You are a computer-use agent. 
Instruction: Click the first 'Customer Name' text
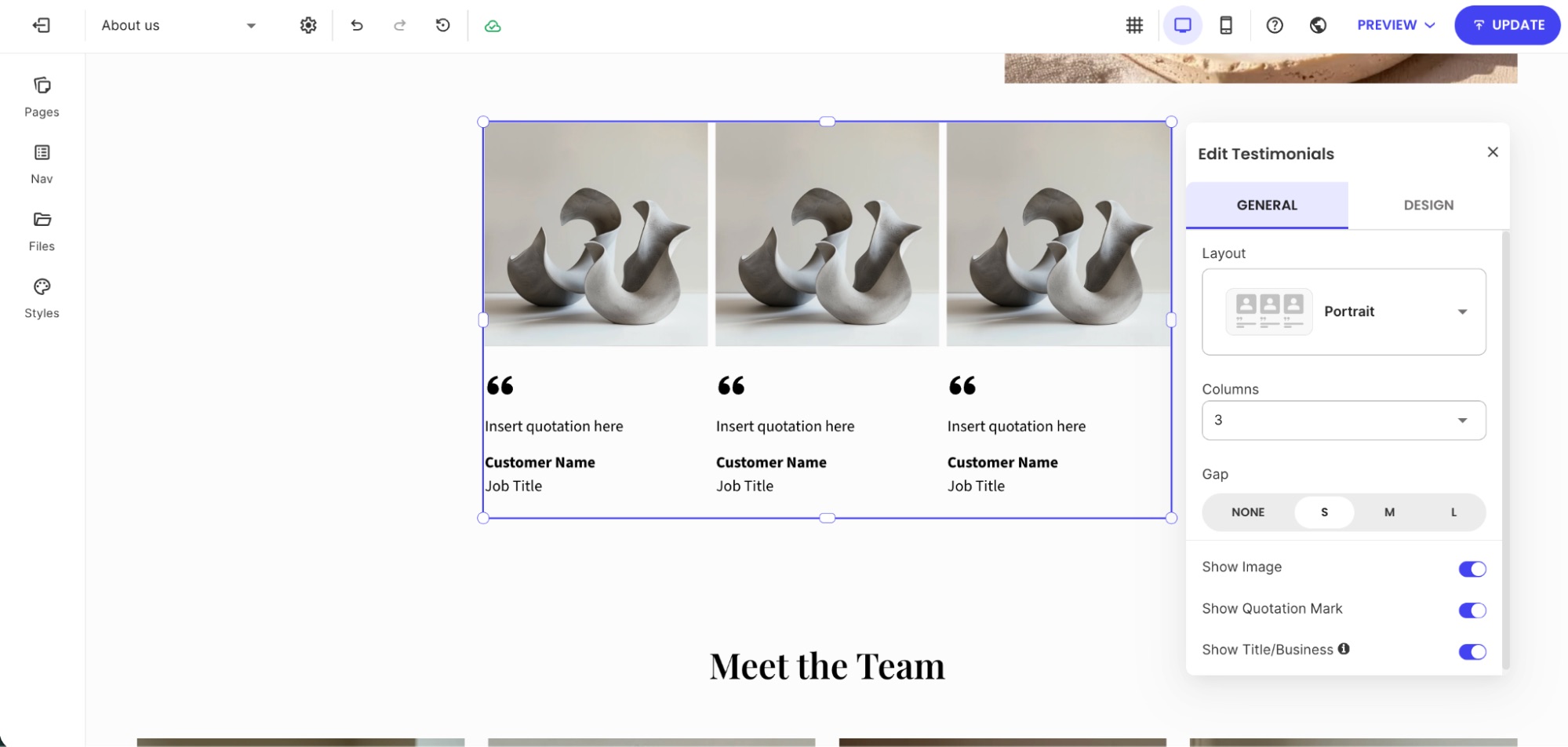tap(540, 462)
